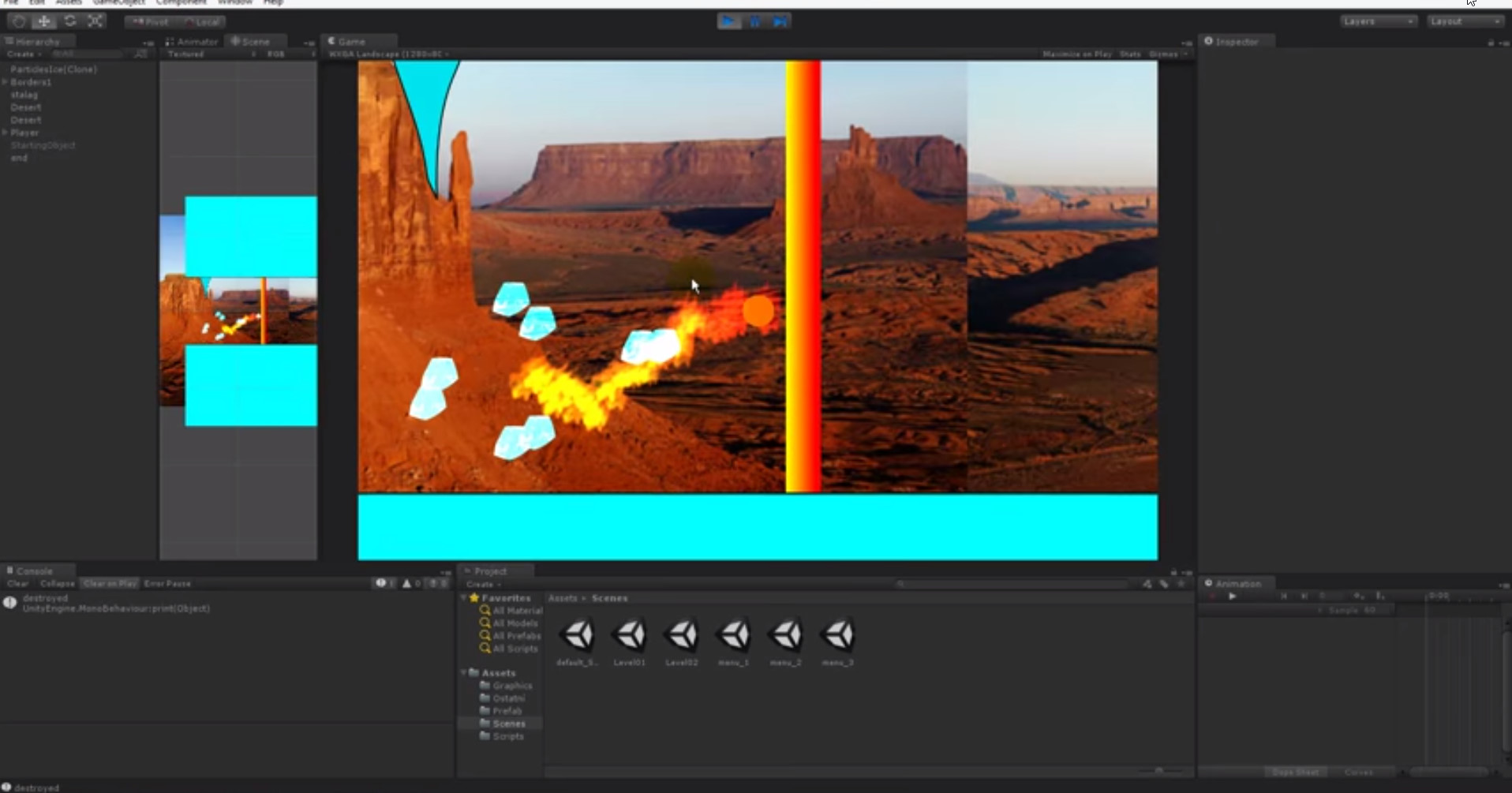Toggle Clear on Play in Console
1512x793 pixels.
tap(110, 584)
